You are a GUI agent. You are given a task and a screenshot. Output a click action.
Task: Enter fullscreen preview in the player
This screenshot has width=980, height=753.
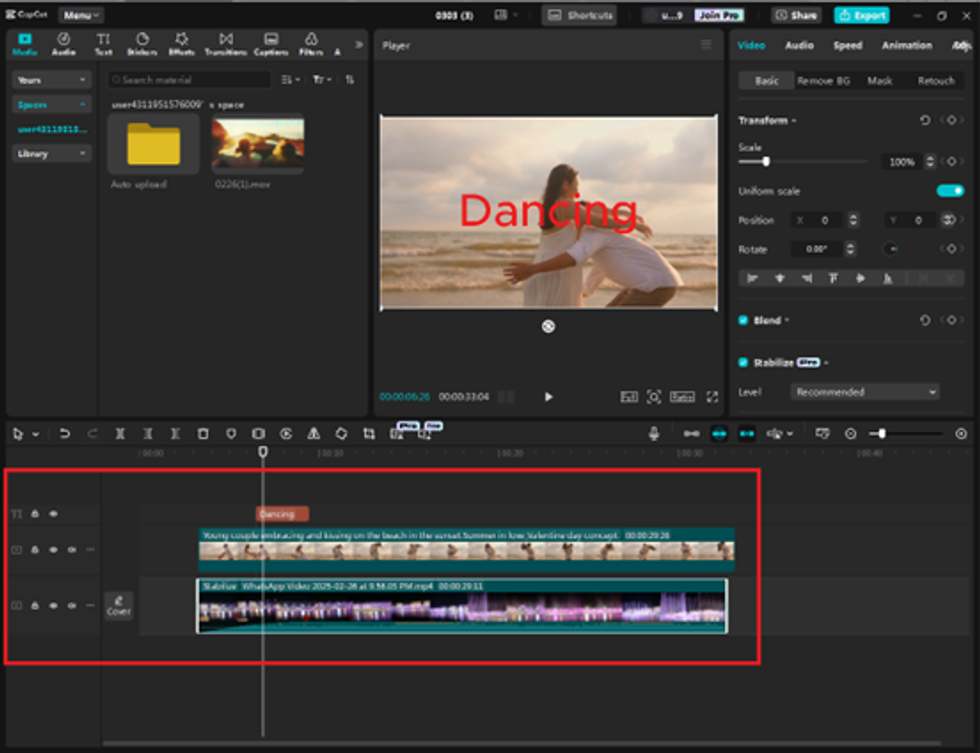712,397
